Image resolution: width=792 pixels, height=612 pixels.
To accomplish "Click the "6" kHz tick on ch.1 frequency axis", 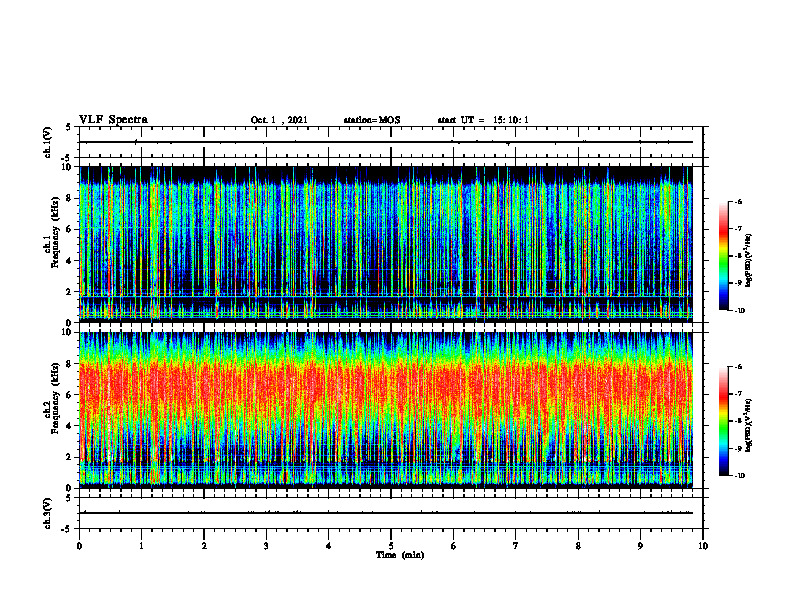I will coord(70,229).
